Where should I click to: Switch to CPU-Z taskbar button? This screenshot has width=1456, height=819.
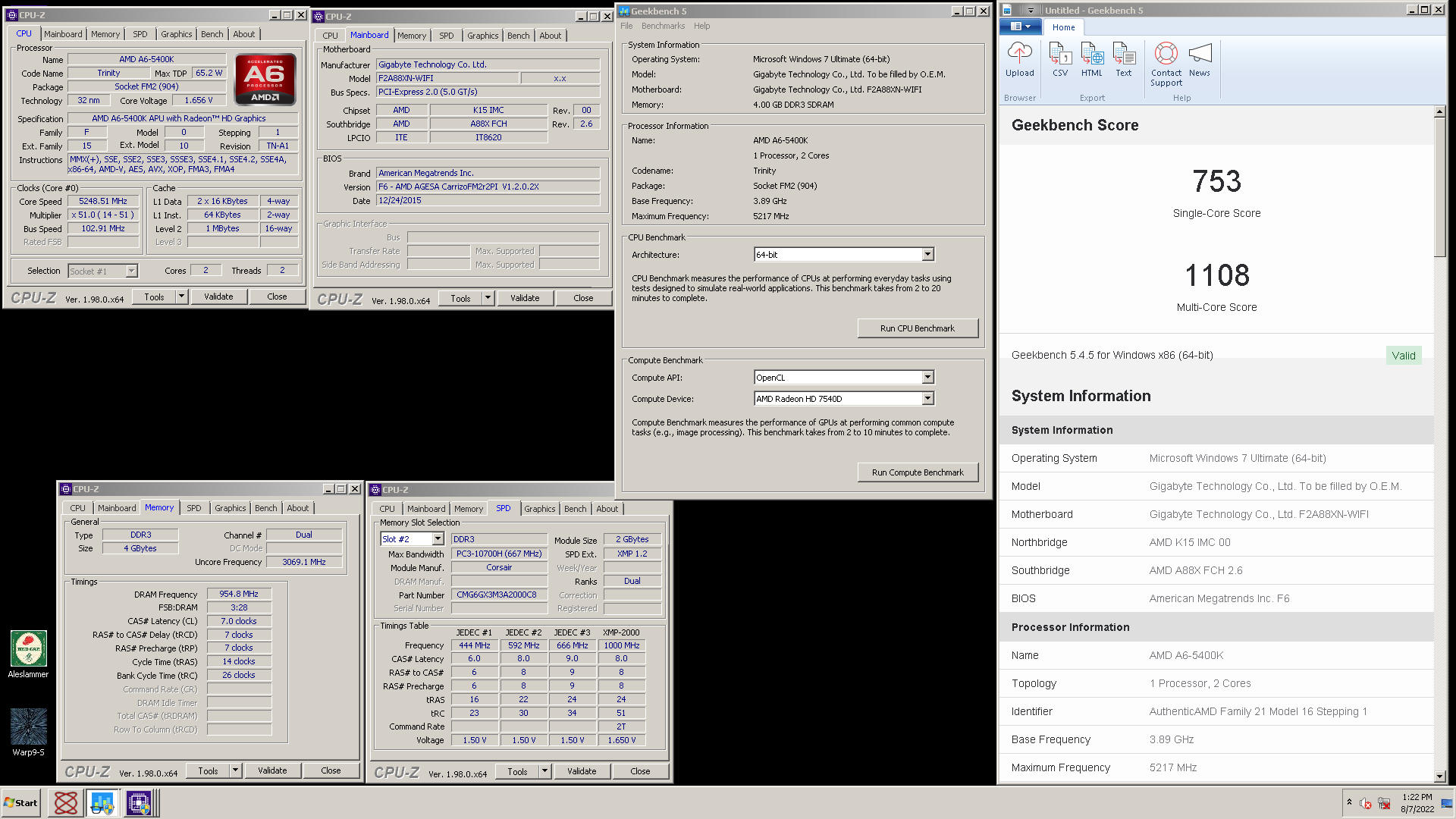tap(139, 803)
